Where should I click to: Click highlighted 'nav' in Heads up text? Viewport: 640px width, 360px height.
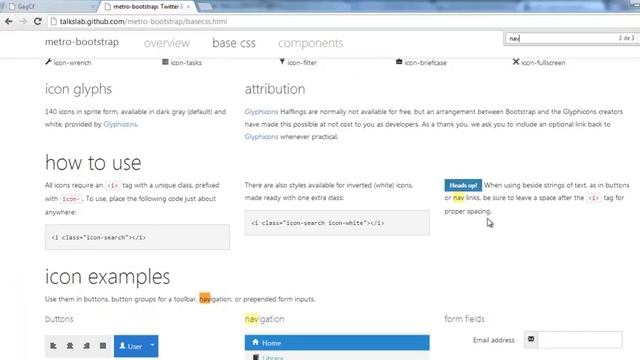[x=458, y=198]
